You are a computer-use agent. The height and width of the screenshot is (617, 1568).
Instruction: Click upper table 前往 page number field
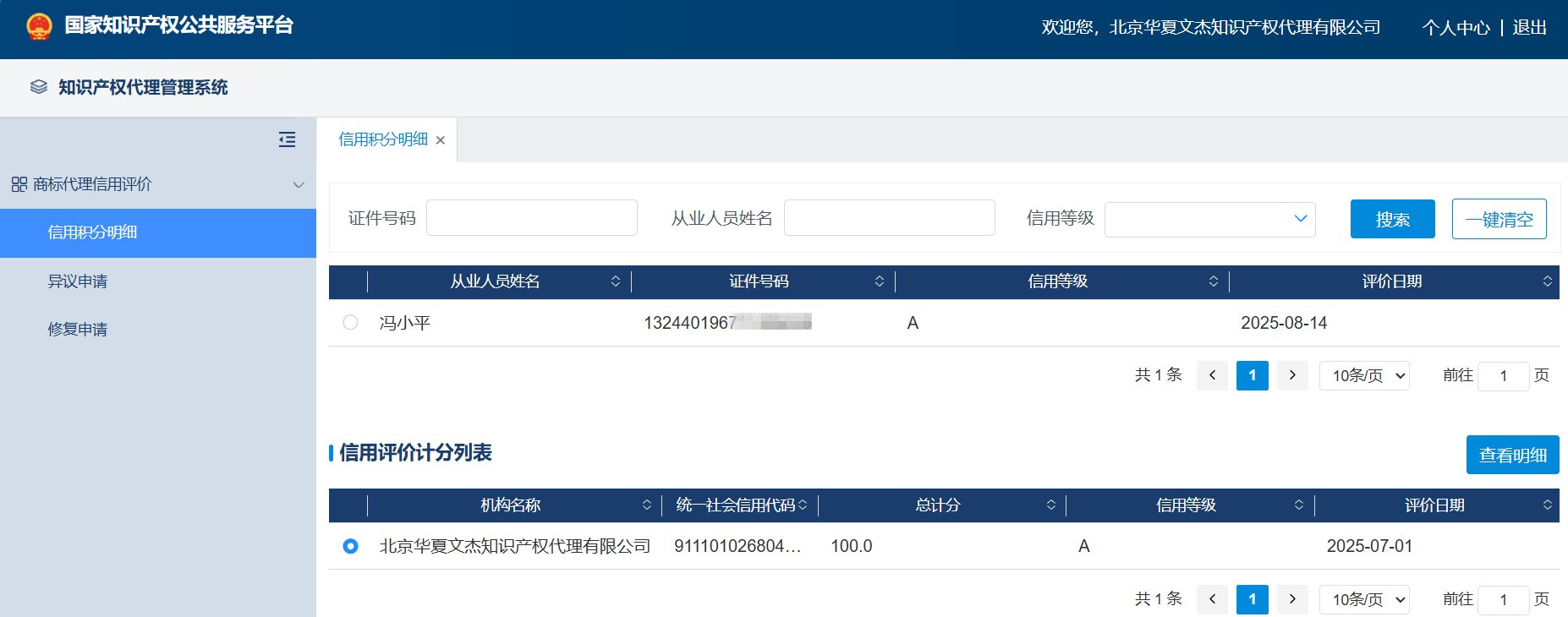tap(1504, 376)
